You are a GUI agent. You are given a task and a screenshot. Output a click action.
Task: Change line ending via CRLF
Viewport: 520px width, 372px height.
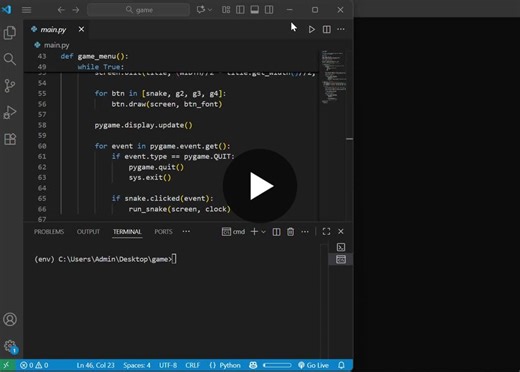point(192,365)
